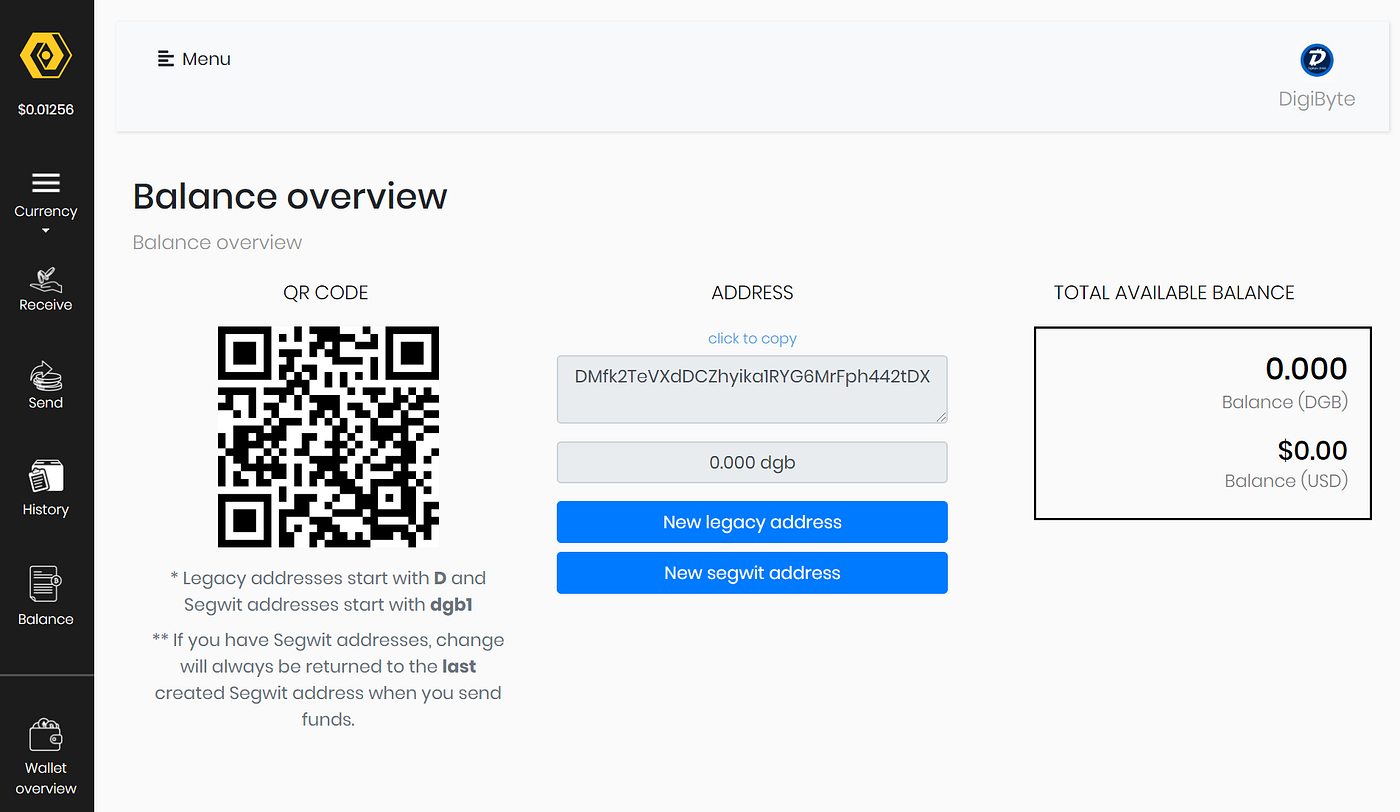Open the Send coins icon
This screenshot has width=1400, height=812.
pos(46,376)
